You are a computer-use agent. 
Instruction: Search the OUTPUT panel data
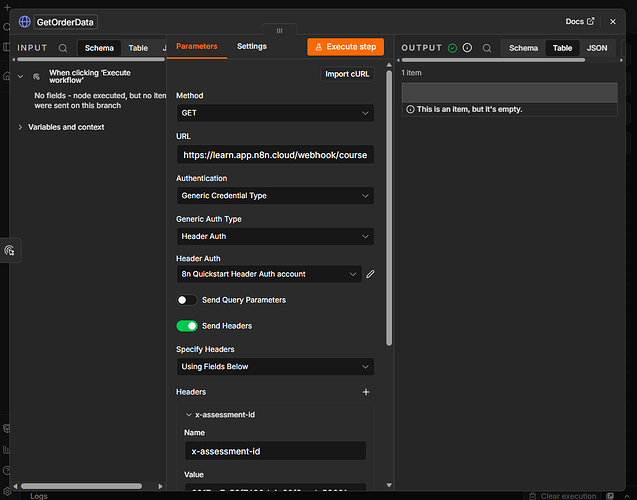[487, 48]
